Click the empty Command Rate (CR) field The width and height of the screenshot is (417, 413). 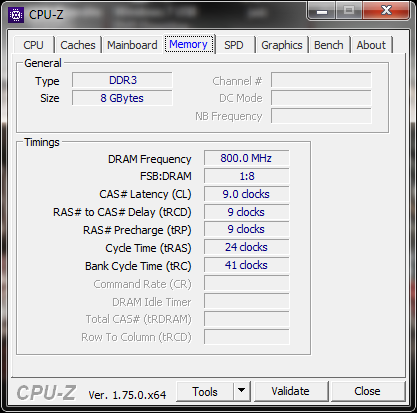pos(246,283)
